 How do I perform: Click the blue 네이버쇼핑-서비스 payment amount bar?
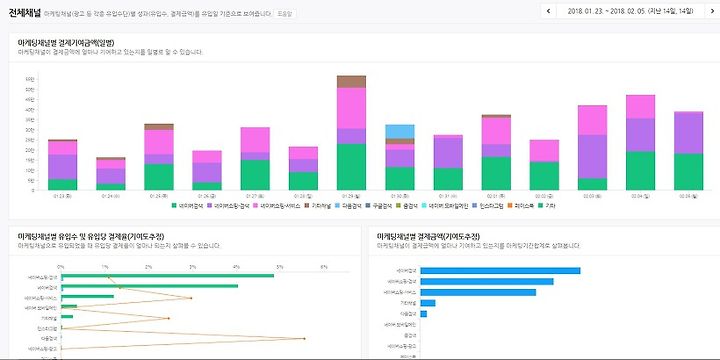point(478,292)
